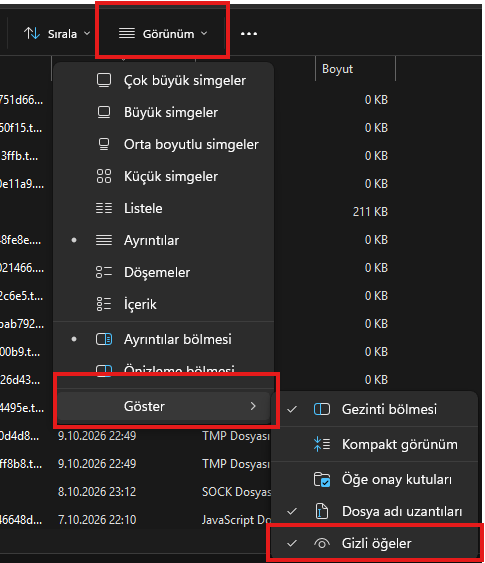Choose Büyük simgeler view
This screenshot has width=485, height=563.
point(163,112)
